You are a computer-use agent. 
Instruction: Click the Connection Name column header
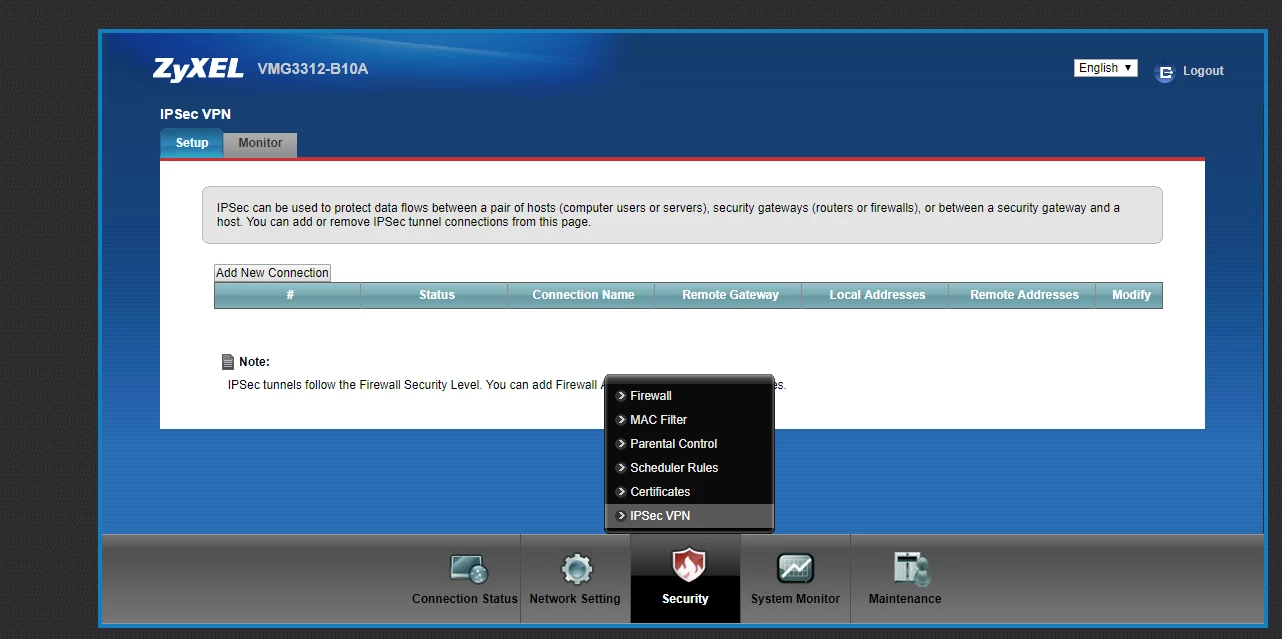click(582, 295)
